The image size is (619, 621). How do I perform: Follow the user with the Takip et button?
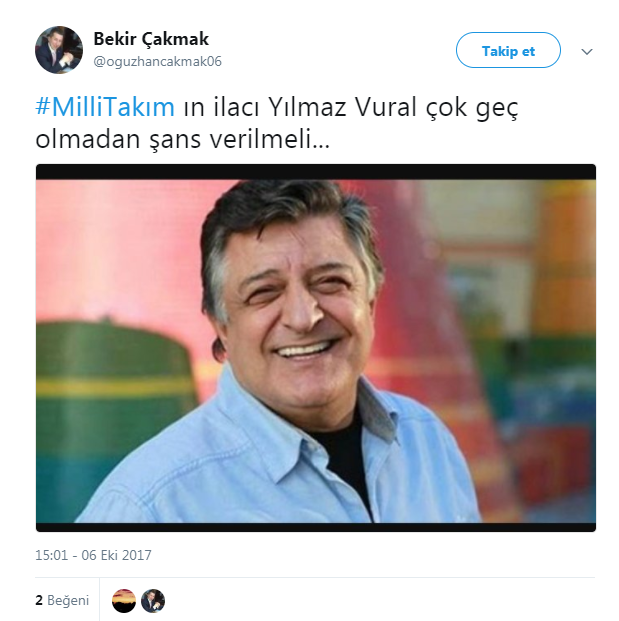tap(508, 50)
